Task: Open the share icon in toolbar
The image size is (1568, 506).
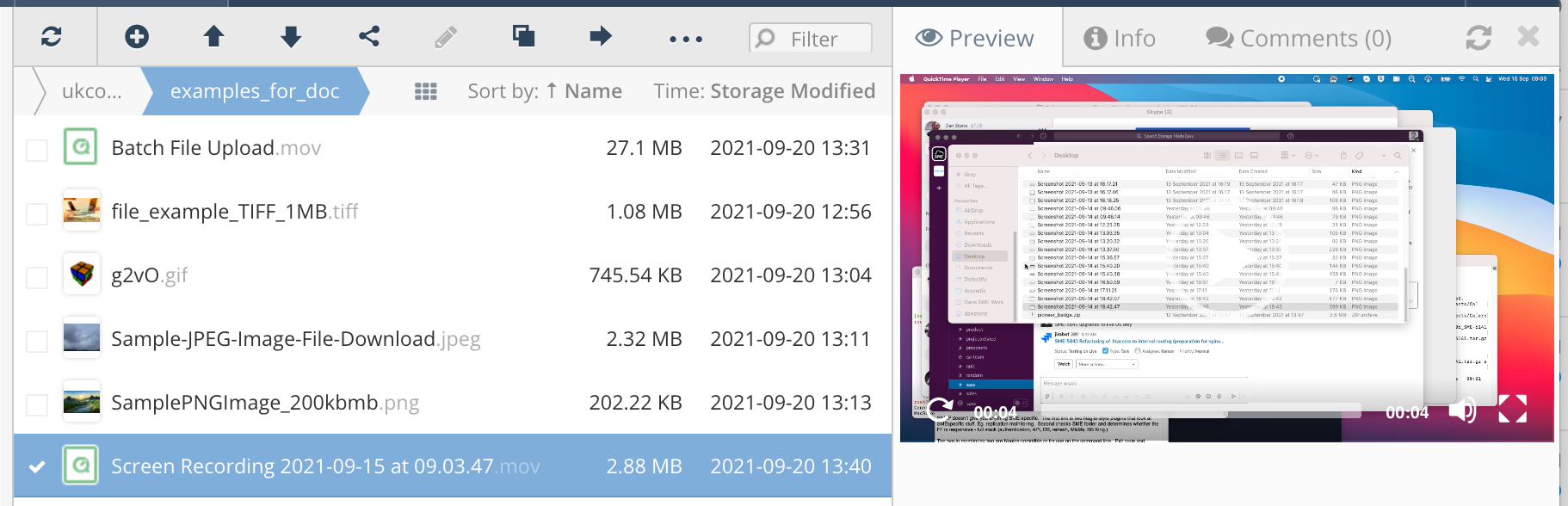Action: click(369, 37)
